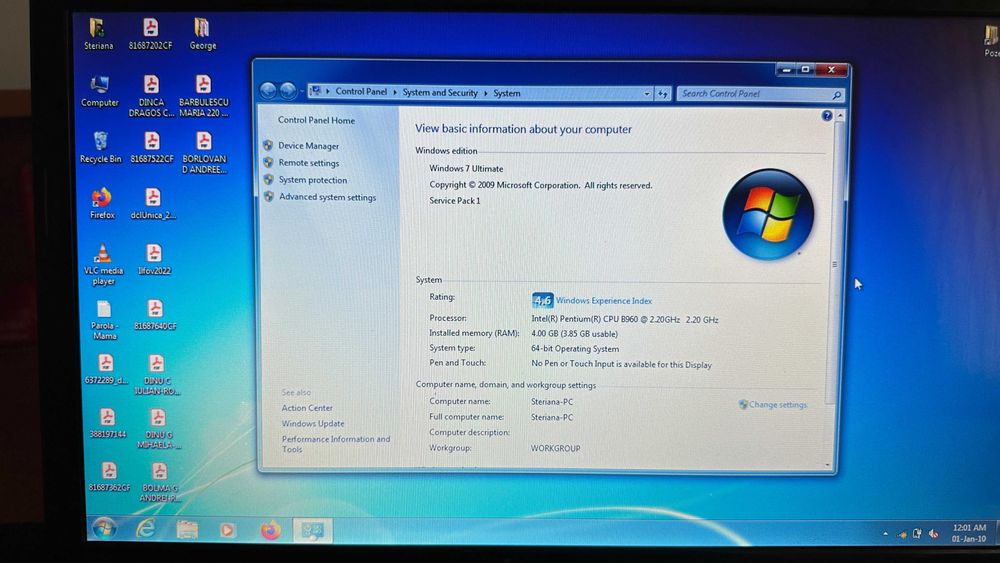Select the Computer desktop icon

(x=99, y=91)
